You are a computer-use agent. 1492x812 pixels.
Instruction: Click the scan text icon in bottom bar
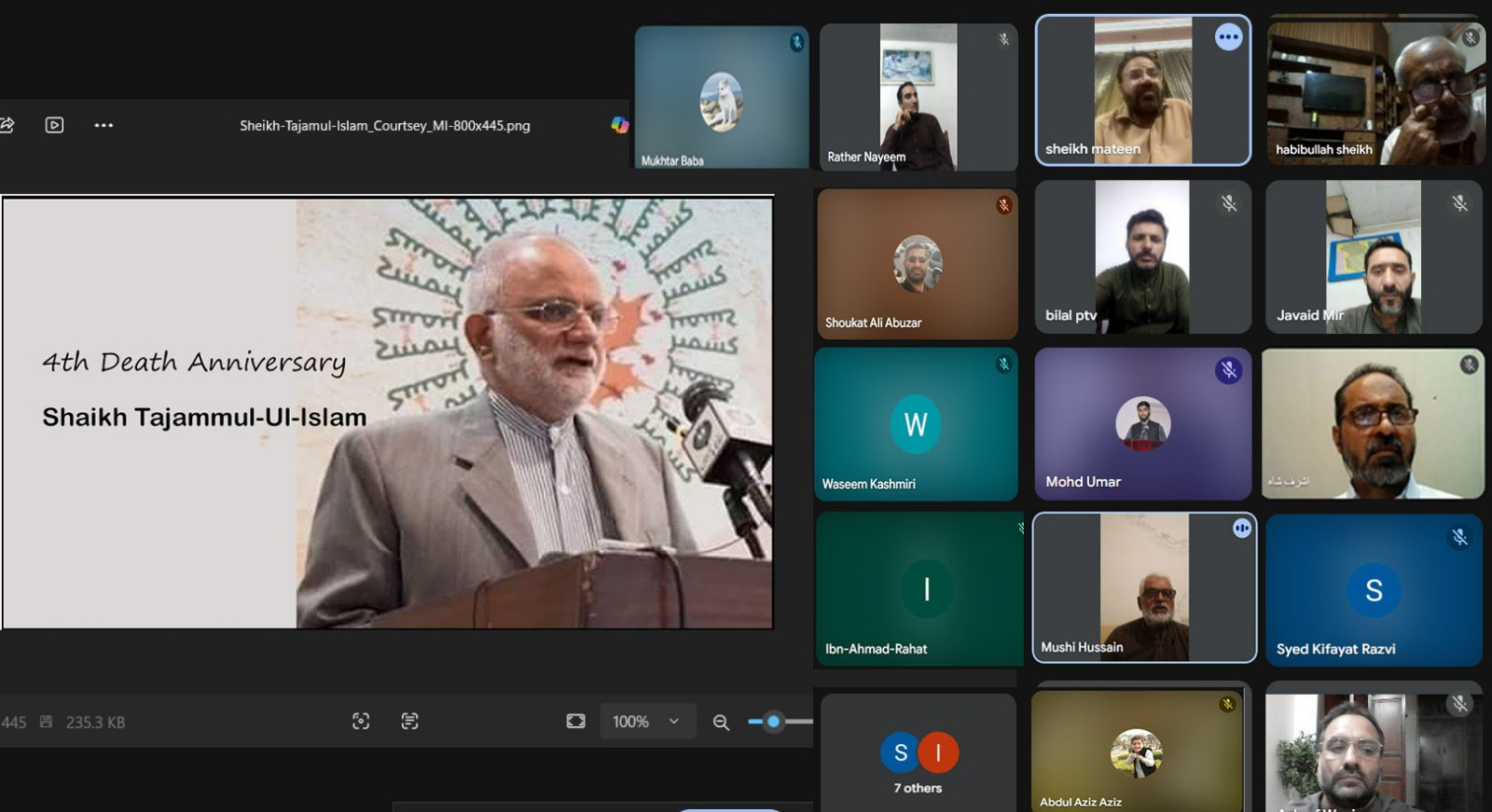tap(409, 721)
